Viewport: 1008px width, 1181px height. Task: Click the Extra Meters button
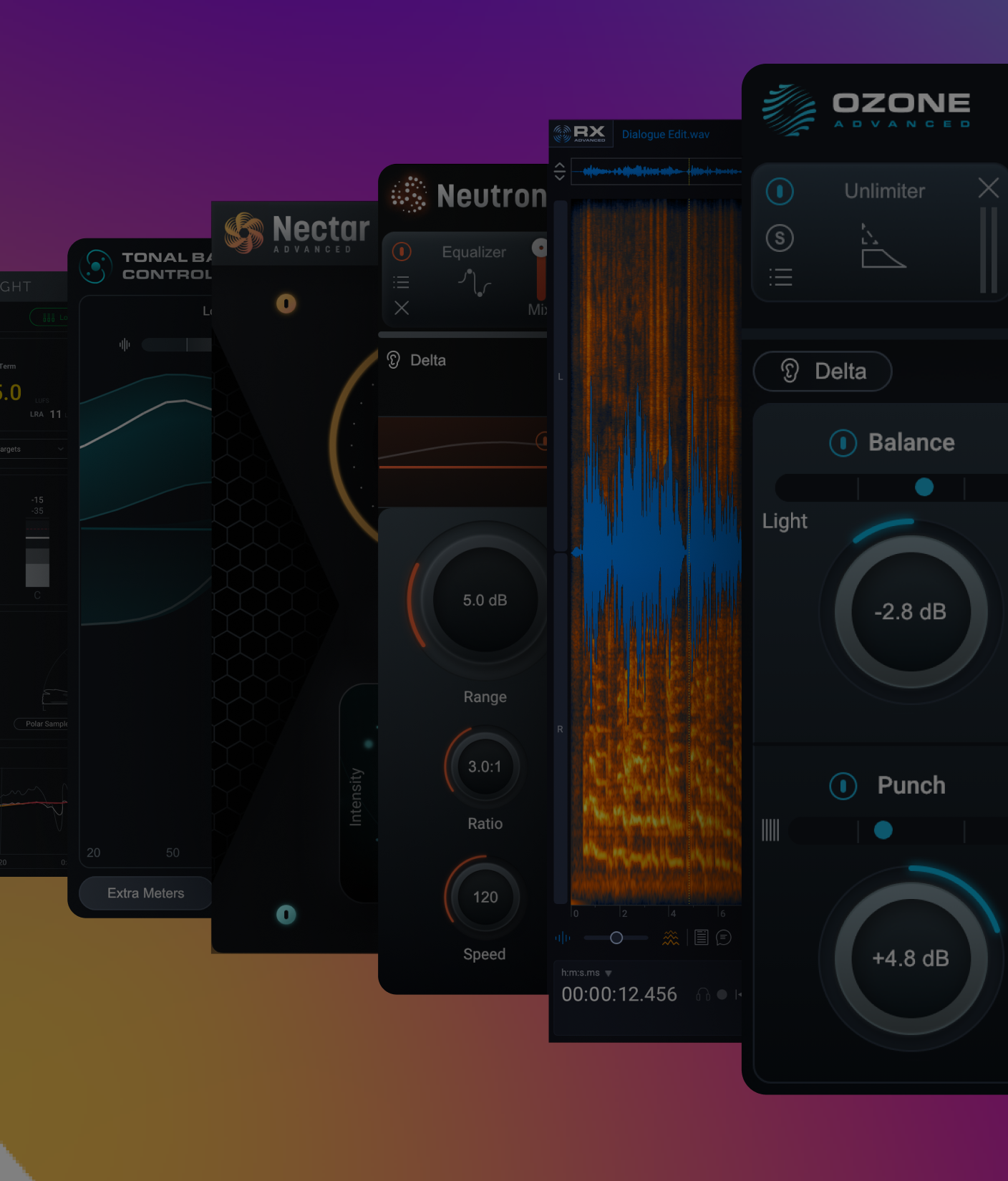tap(145, 893)
